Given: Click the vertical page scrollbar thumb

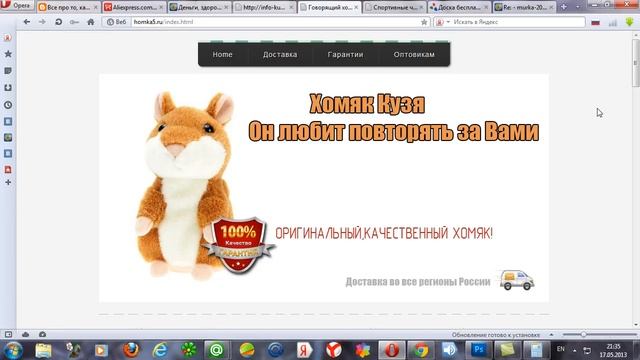Looking at the screenshot, I should [x=636, y=62].
